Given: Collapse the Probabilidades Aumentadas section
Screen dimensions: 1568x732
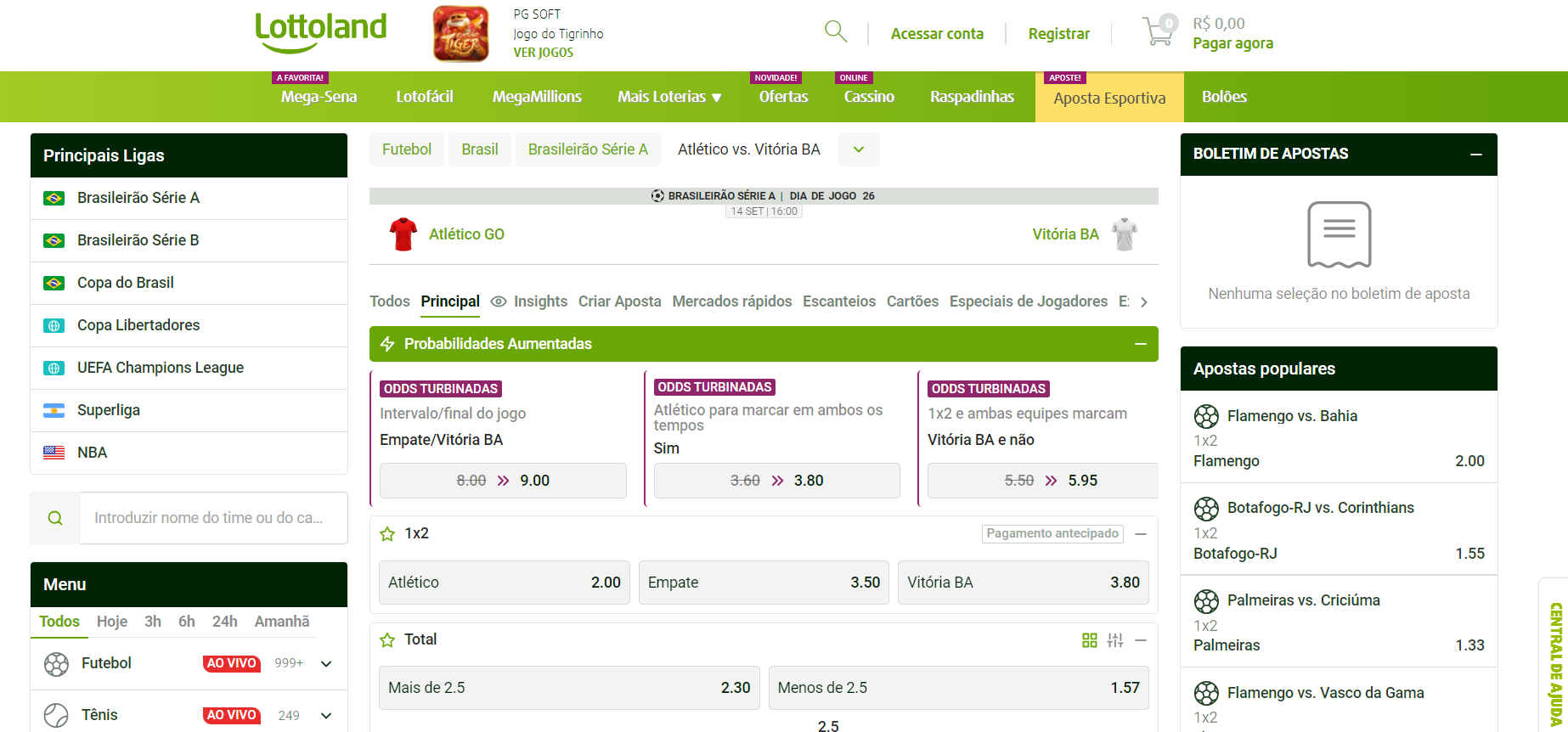Looking at the screenshot, I should coord(1141,344).
